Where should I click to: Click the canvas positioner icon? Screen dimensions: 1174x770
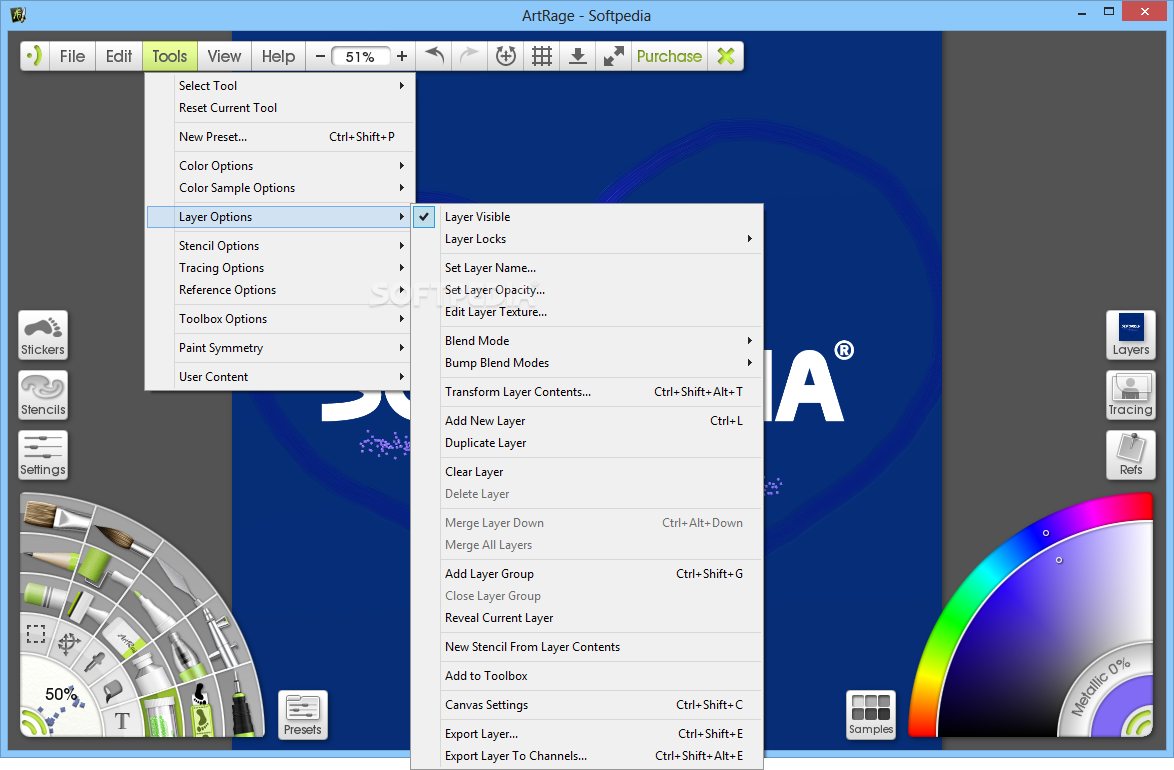click(505, 56)
